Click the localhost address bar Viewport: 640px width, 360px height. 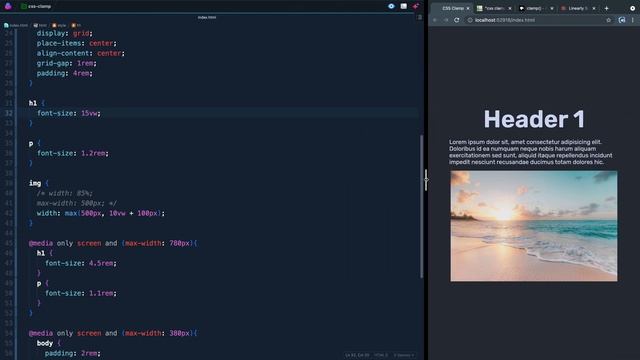click(x=539, y=20)
